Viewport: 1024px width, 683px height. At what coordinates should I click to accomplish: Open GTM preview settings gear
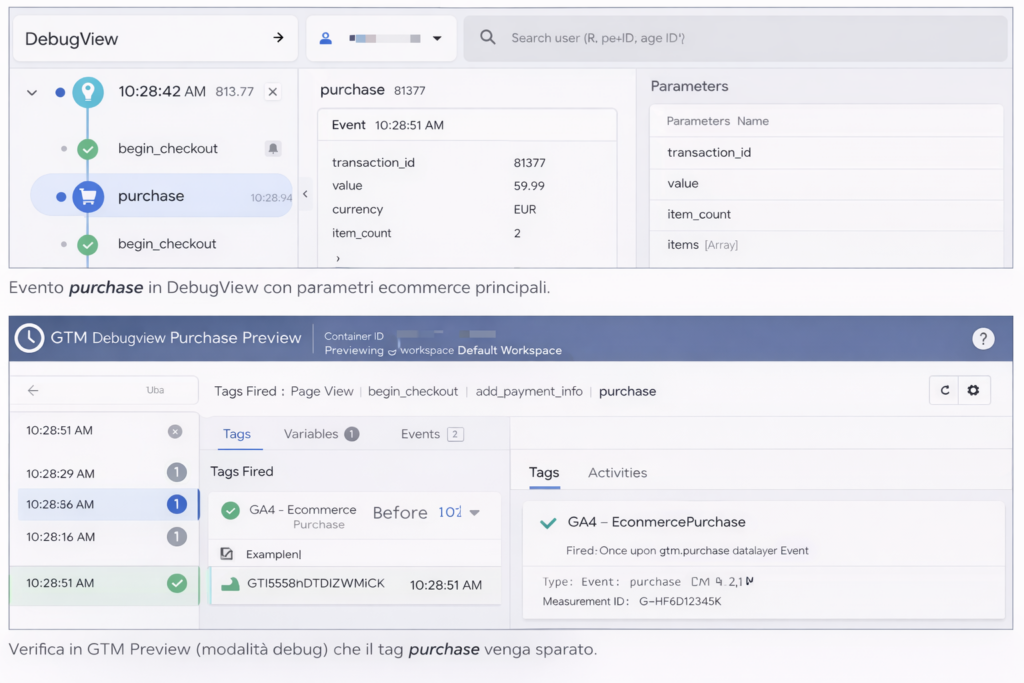click(974, 390)
